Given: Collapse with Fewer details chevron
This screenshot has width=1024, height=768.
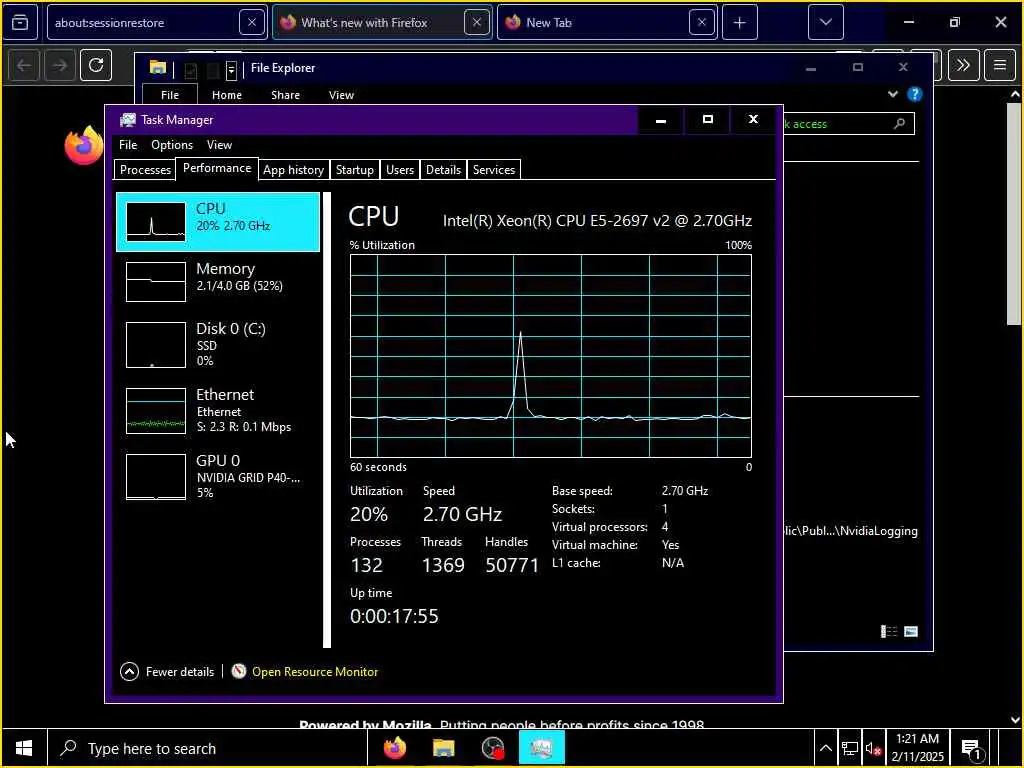Looking at the screenshot, I should tap(129, 671).
